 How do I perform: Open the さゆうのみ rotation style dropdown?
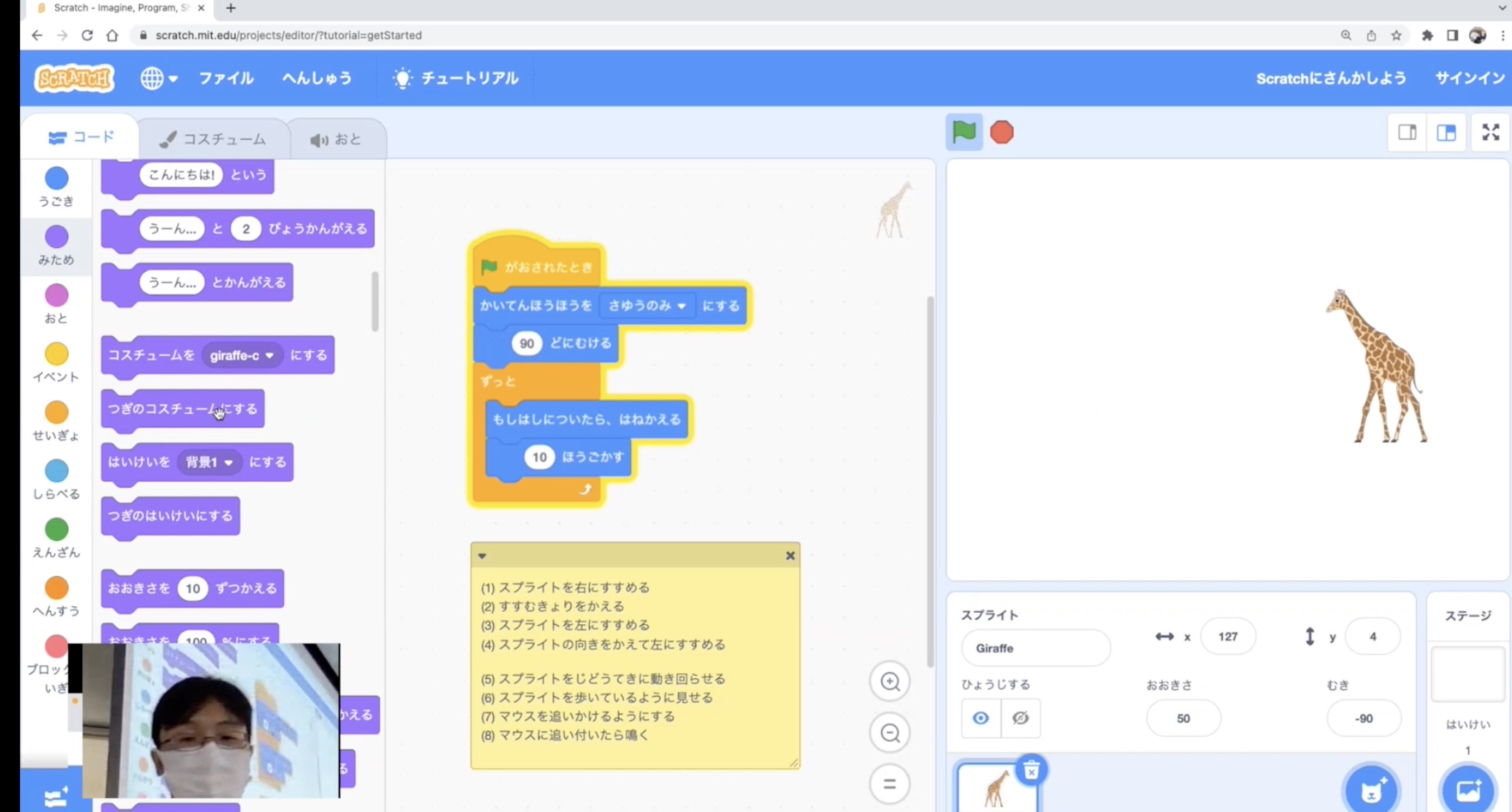pos(647,306)
